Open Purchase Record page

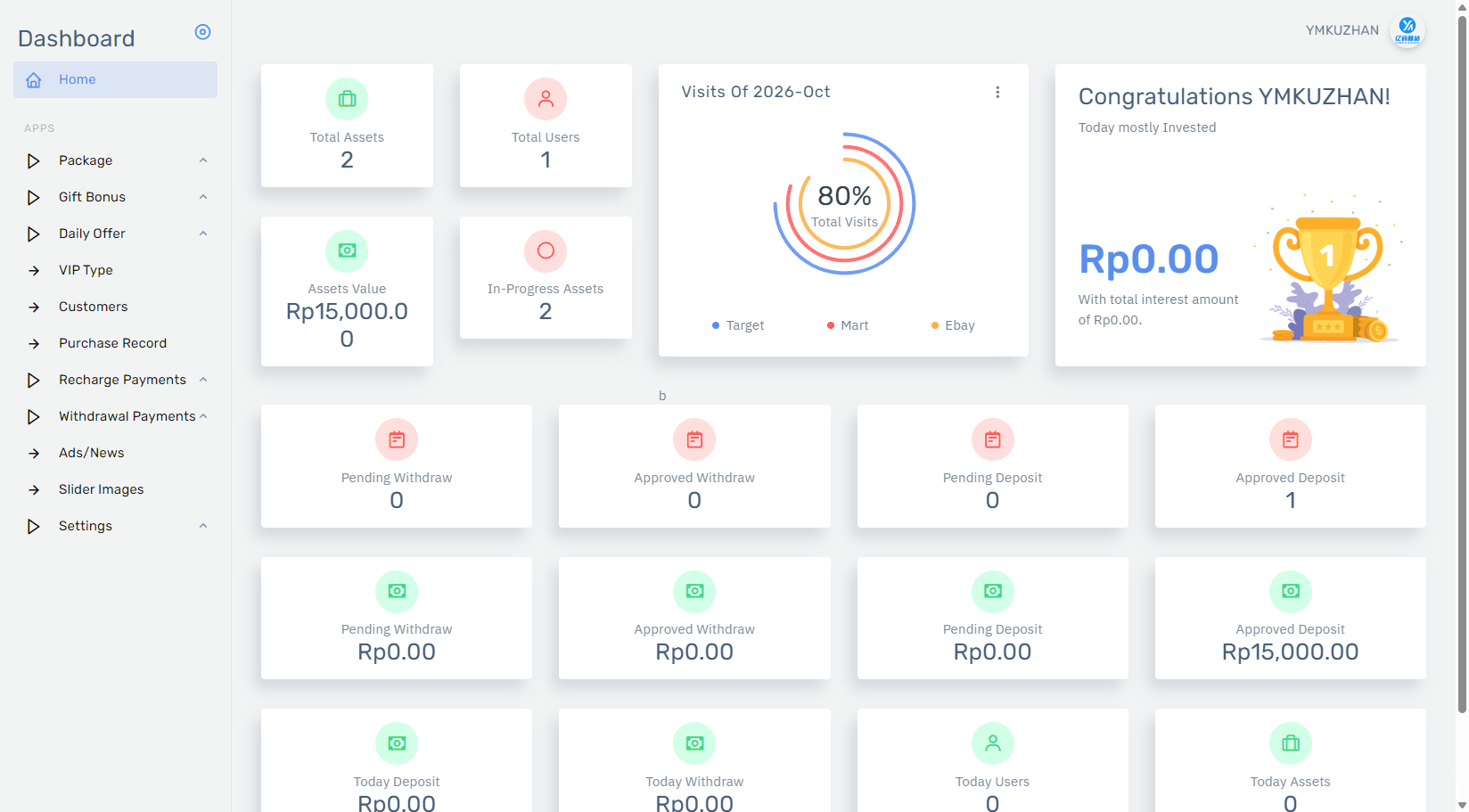tap(115, 343)
